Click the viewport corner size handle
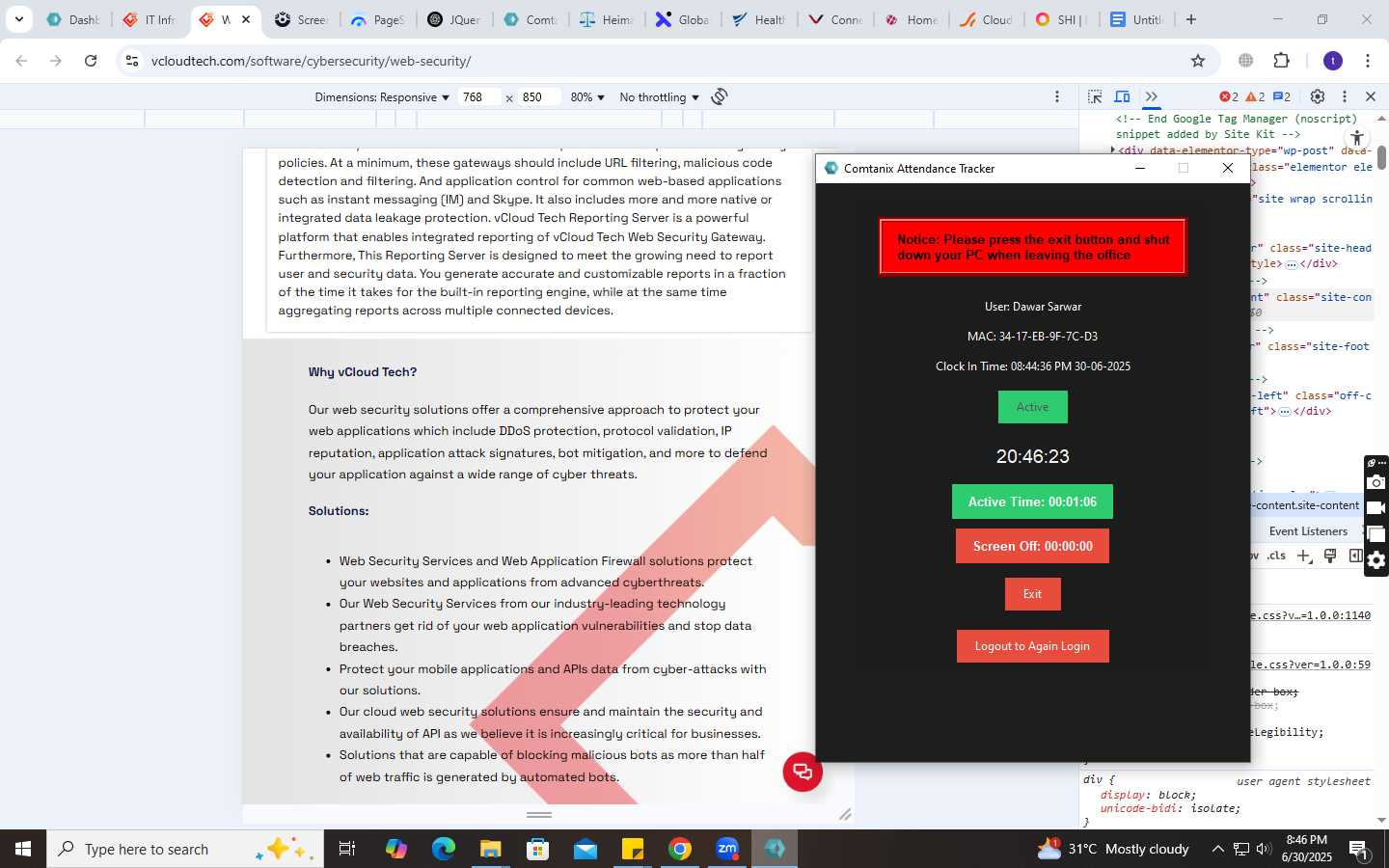The width and height of the screenshot is (1389, 868). [x=845, y=815]
